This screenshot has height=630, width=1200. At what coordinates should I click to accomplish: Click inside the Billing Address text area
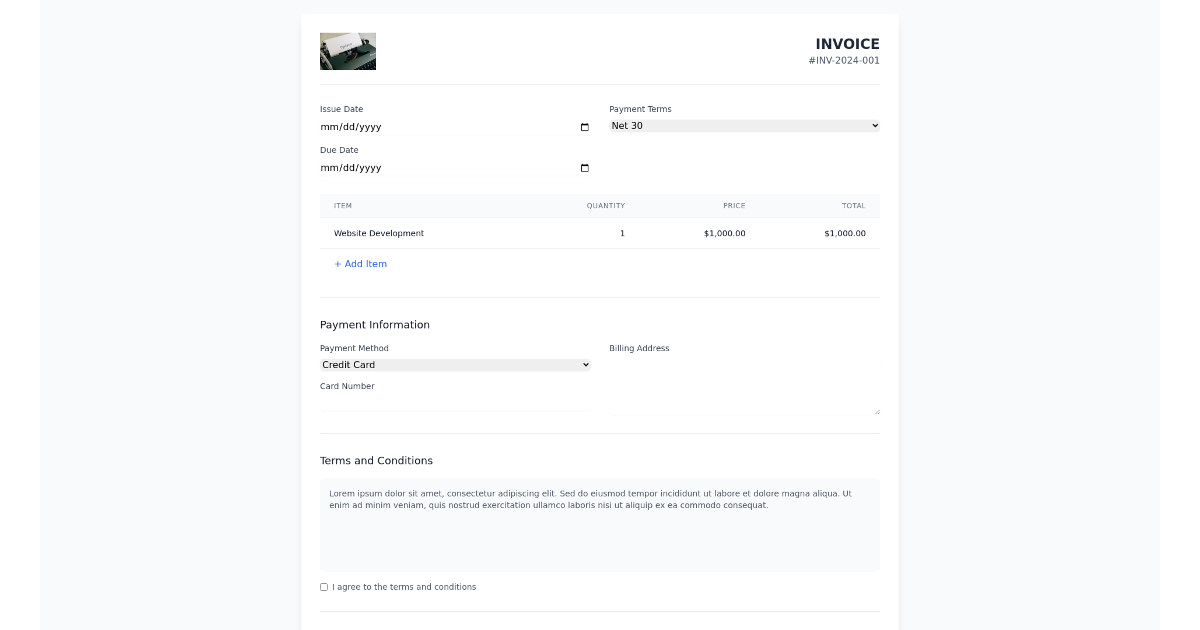(x=744, y=385)
